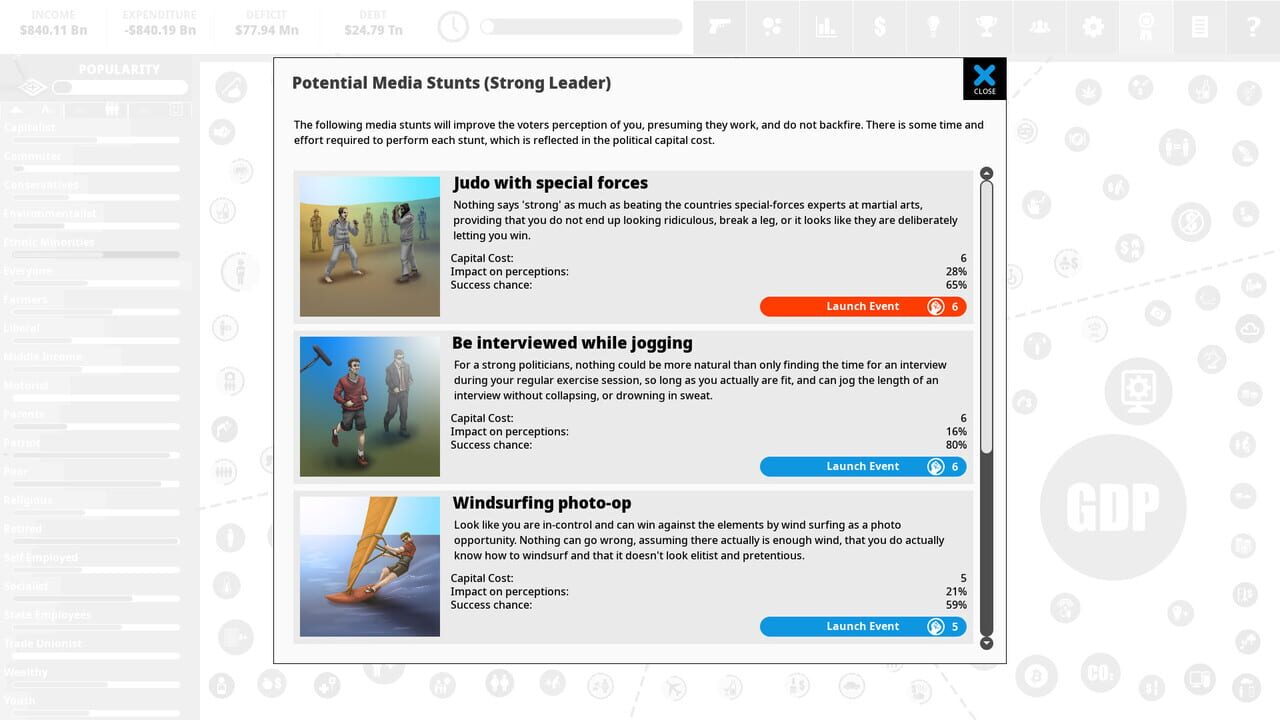This screenshot has width=1280, height=720.
Task: Launch the Be interviewed while jogging event
Action: tap(863, 466)
